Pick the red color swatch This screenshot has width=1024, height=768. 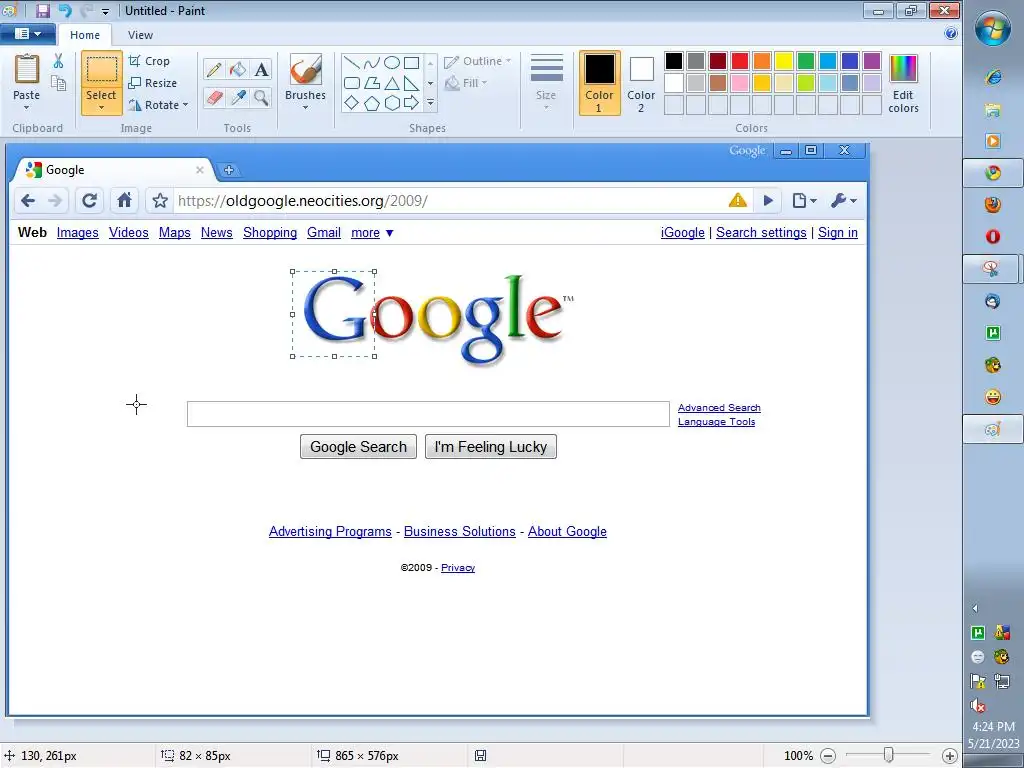740,61
